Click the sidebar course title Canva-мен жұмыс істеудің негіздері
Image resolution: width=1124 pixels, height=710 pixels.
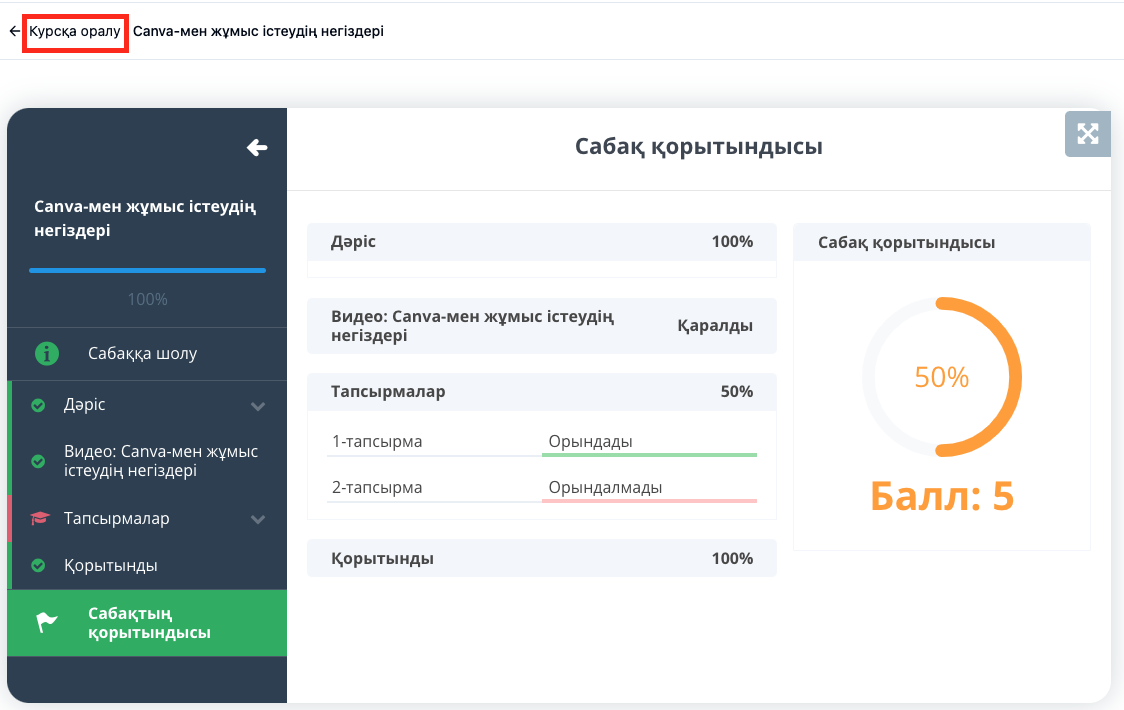tap(145, 218)
